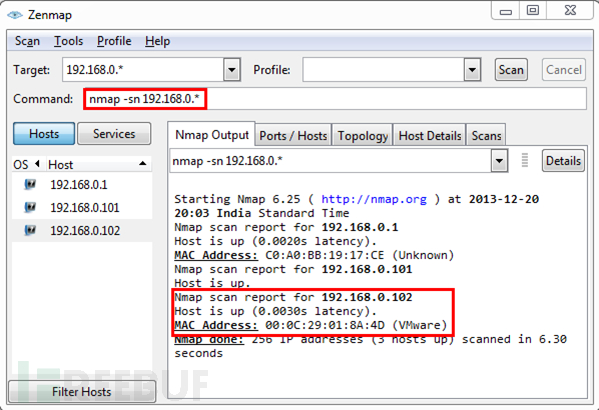Click the OS icon beside 192.168.0.1
Image resolution: width=599 pixels, height=410 pixels.
tap(30, 185)
